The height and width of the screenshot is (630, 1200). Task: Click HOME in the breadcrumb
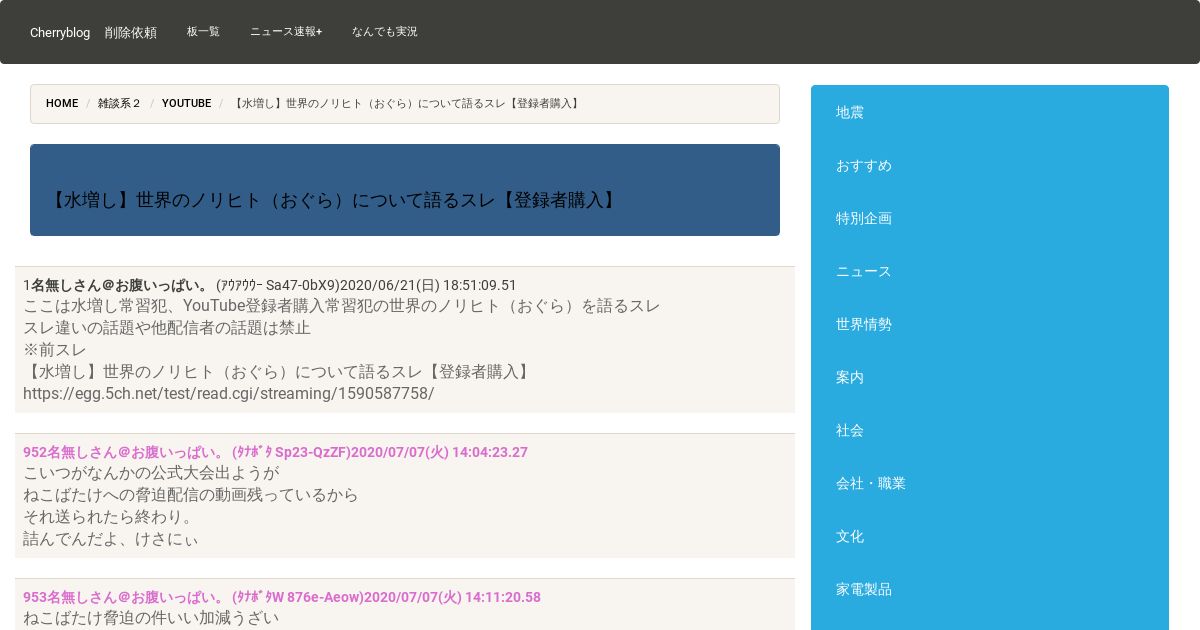(62, 103)
